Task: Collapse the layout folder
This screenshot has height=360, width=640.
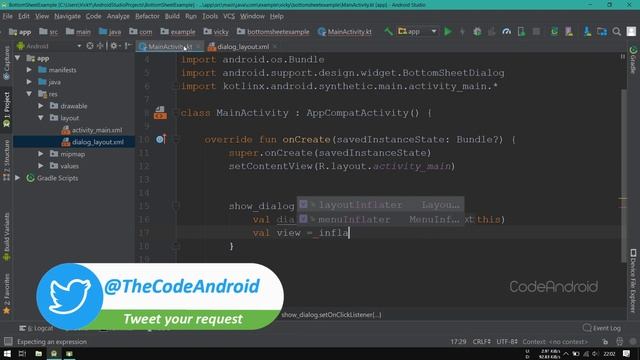Action: [x=41, y=118]
